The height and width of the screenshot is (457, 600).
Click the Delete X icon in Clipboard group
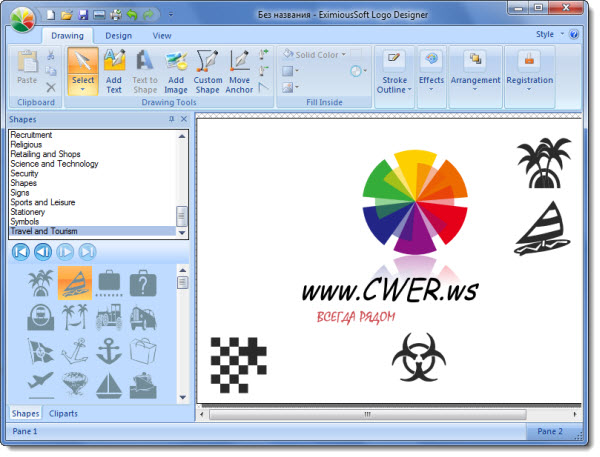[x=51, y=87]
